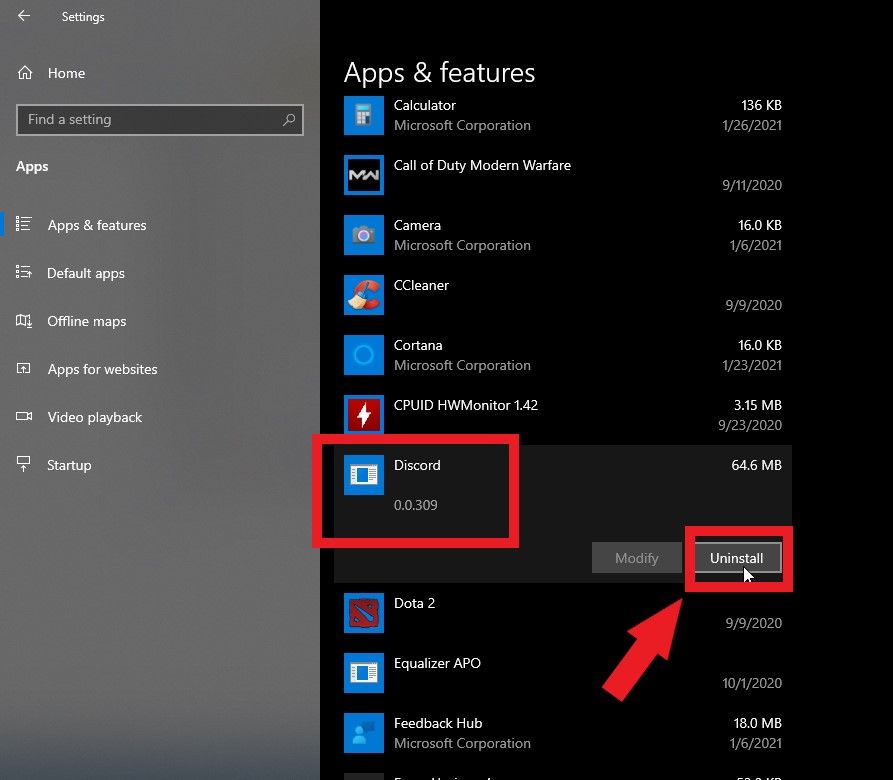This screenshot has width=893, height=780.
Task: Go to Home in Settings
Action: (x=66, y=73)
